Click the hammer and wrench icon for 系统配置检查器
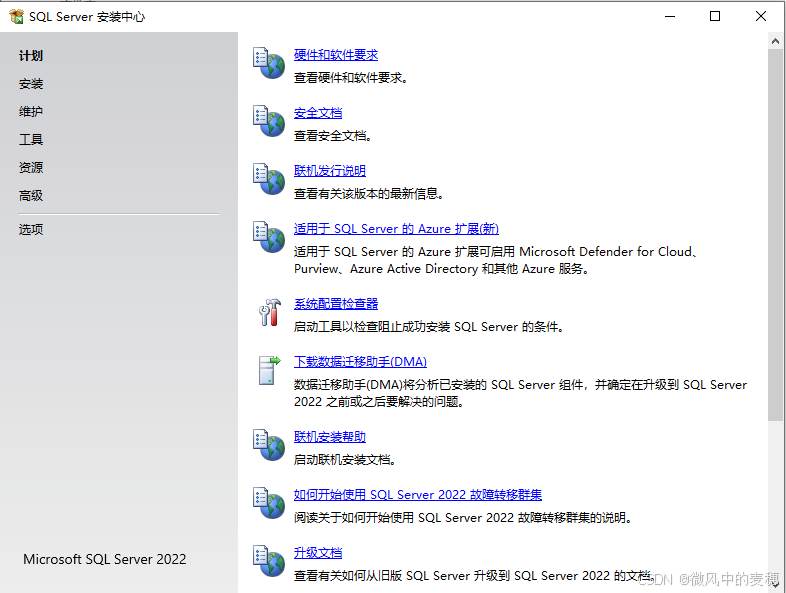The width and height of the screenshot is (786, 593). pos(270,312)
